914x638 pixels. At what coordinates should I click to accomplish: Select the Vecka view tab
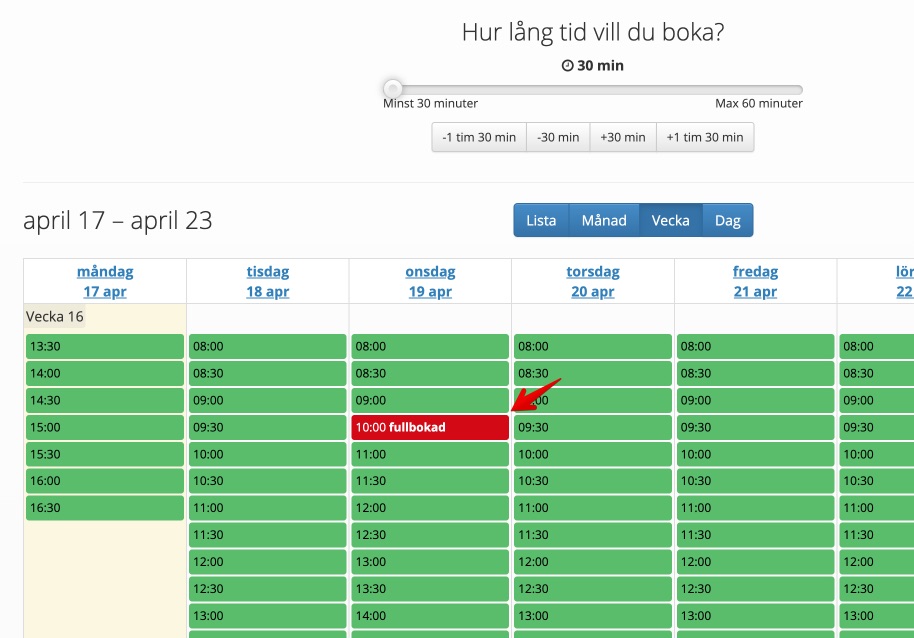tap(670, 220)
